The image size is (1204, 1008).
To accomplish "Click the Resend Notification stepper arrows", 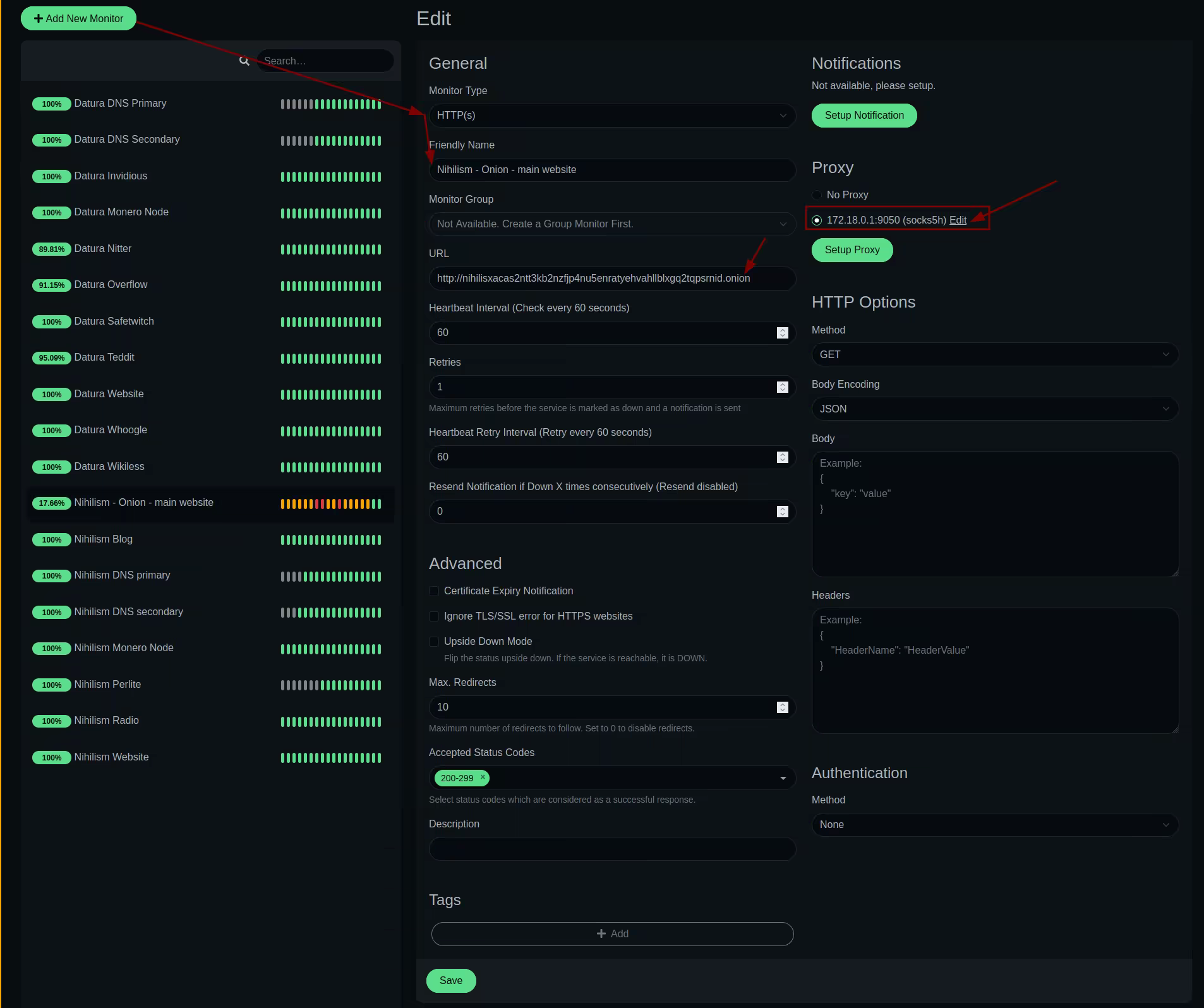I will [x=782, y=512].
